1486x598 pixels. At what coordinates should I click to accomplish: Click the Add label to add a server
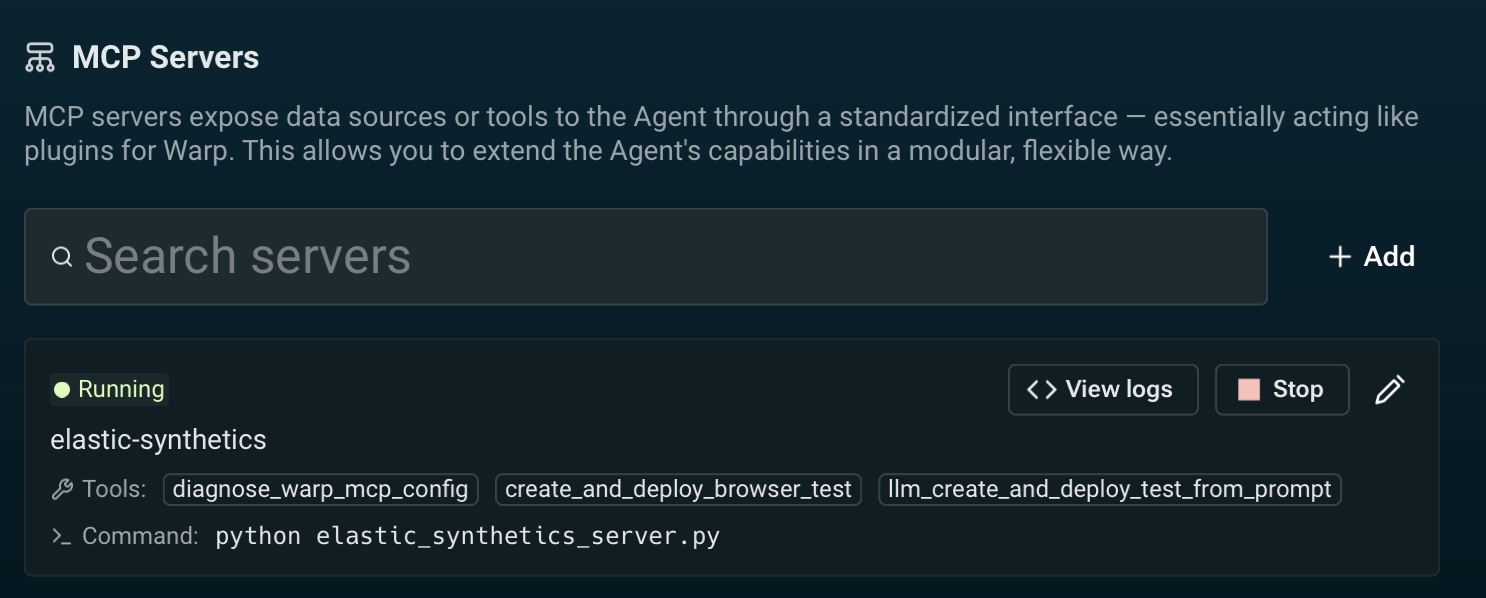pos(1389,257)
